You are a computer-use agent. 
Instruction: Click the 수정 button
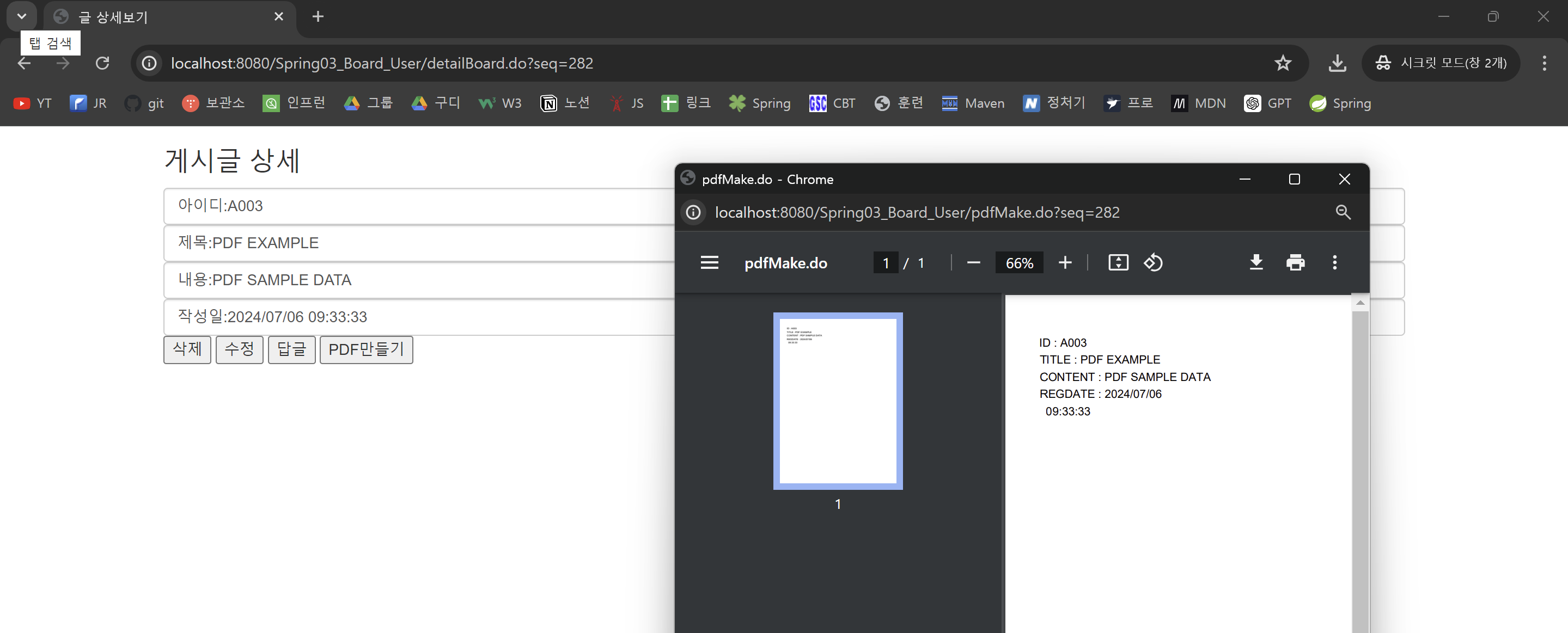coord(239,349)
